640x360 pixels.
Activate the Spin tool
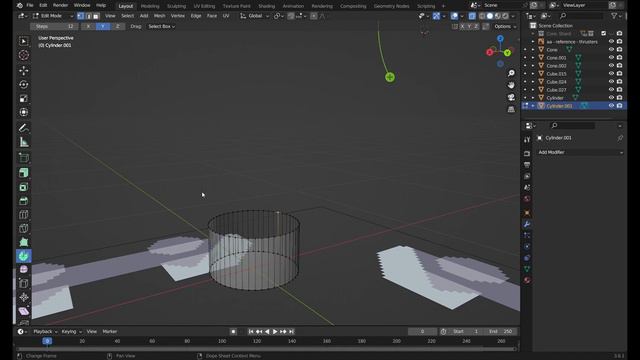click(24, 256)
